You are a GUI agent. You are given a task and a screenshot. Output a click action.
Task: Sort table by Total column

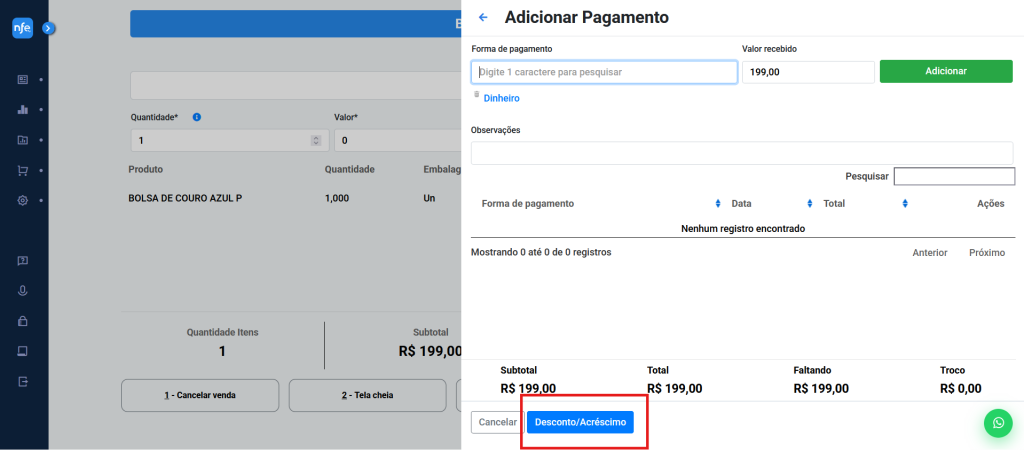coord(904,204)
